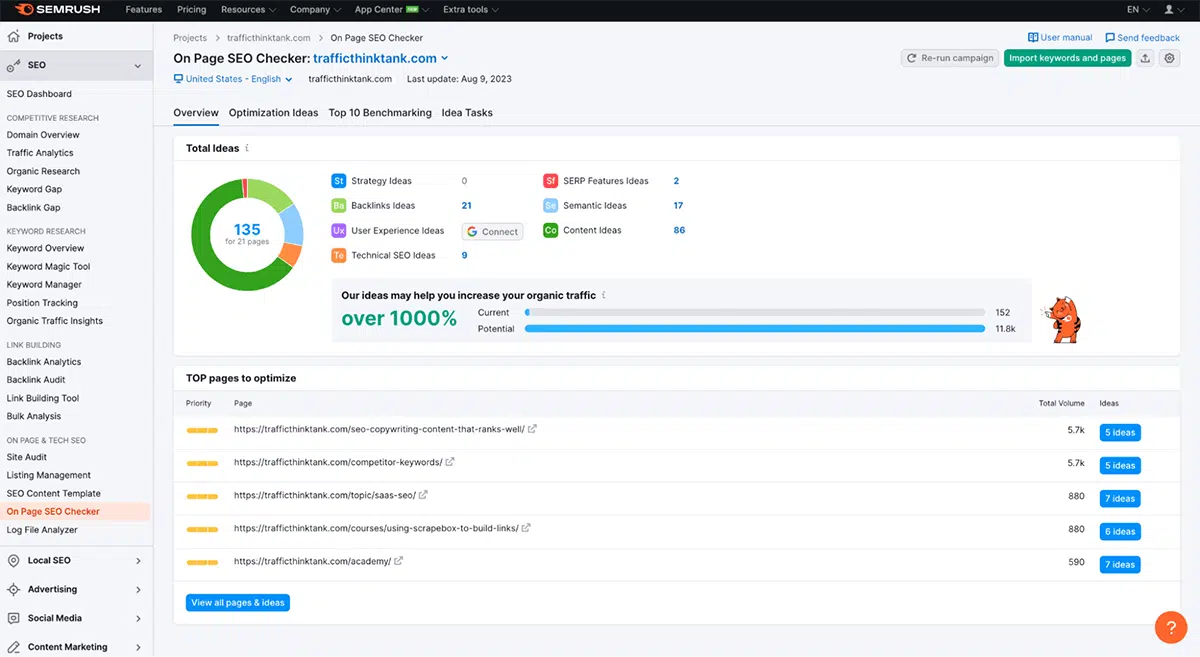
Task: Click the SERP Features Sf icon
Action: click(x=550, y=181)
